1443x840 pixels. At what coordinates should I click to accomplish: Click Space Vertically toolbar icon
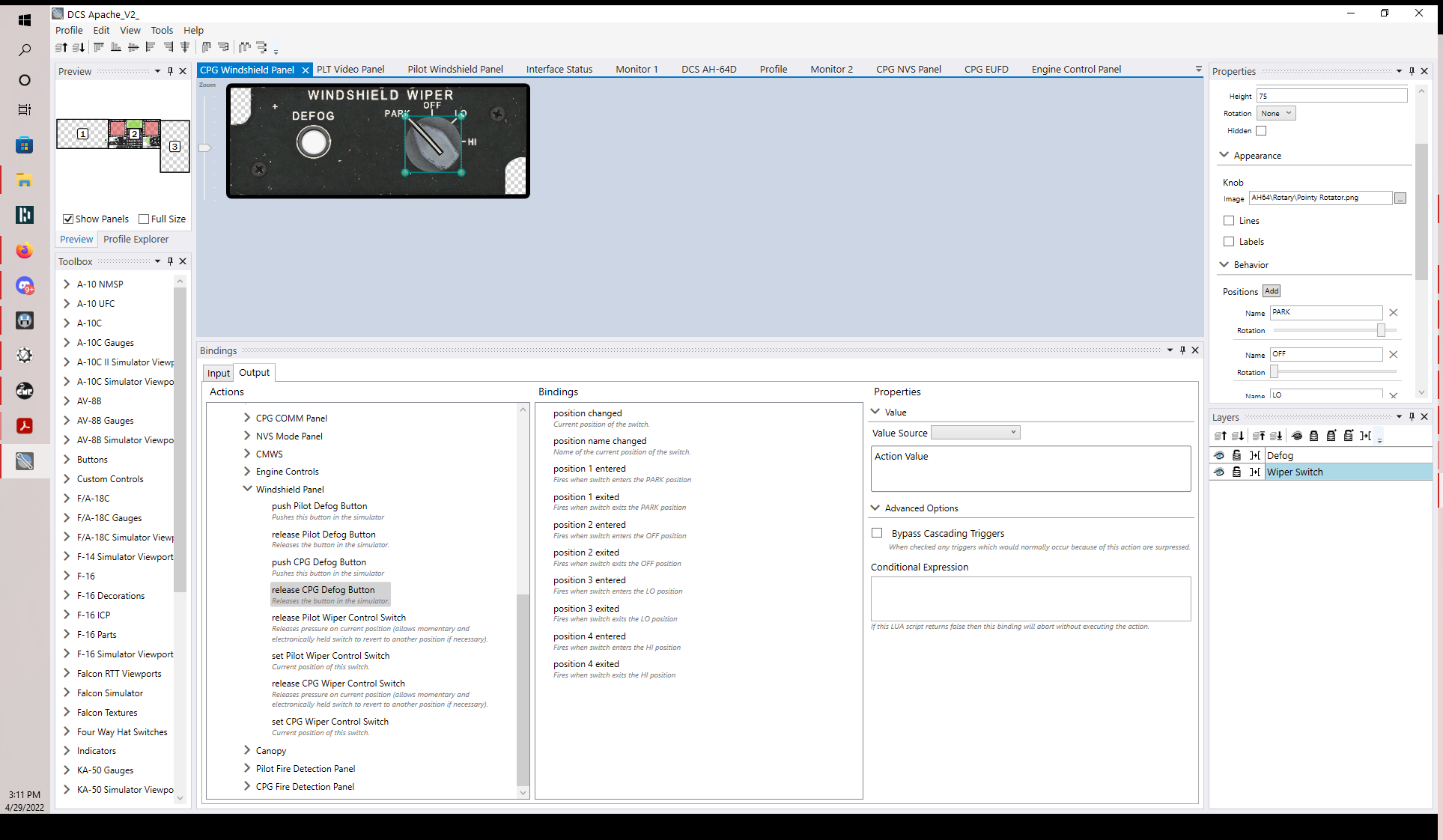pyautogui.click(x=262, y=48)
